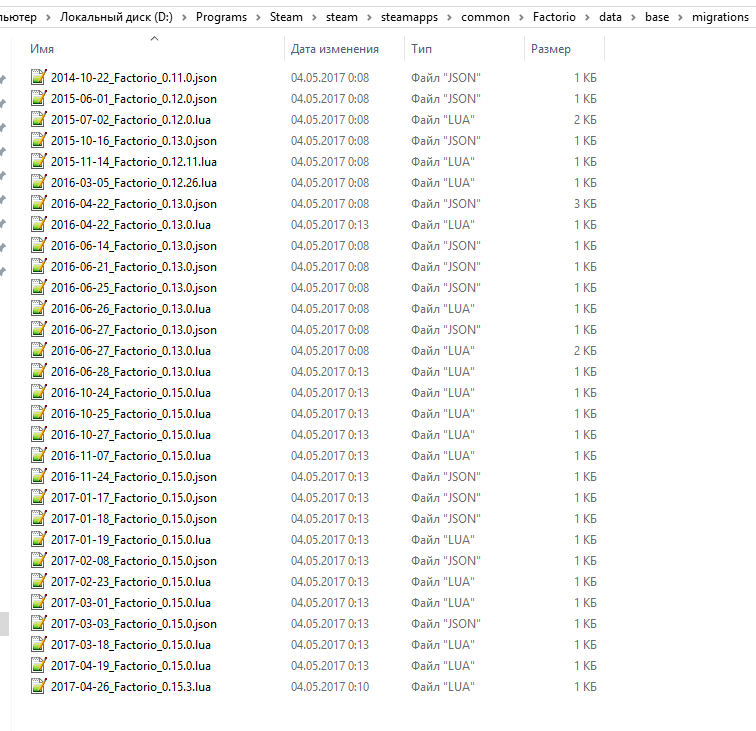This screenshot has width=756, height=731.
Task: Sort by Размер column header
Action: pyautogui.click(x=551, y=49)
